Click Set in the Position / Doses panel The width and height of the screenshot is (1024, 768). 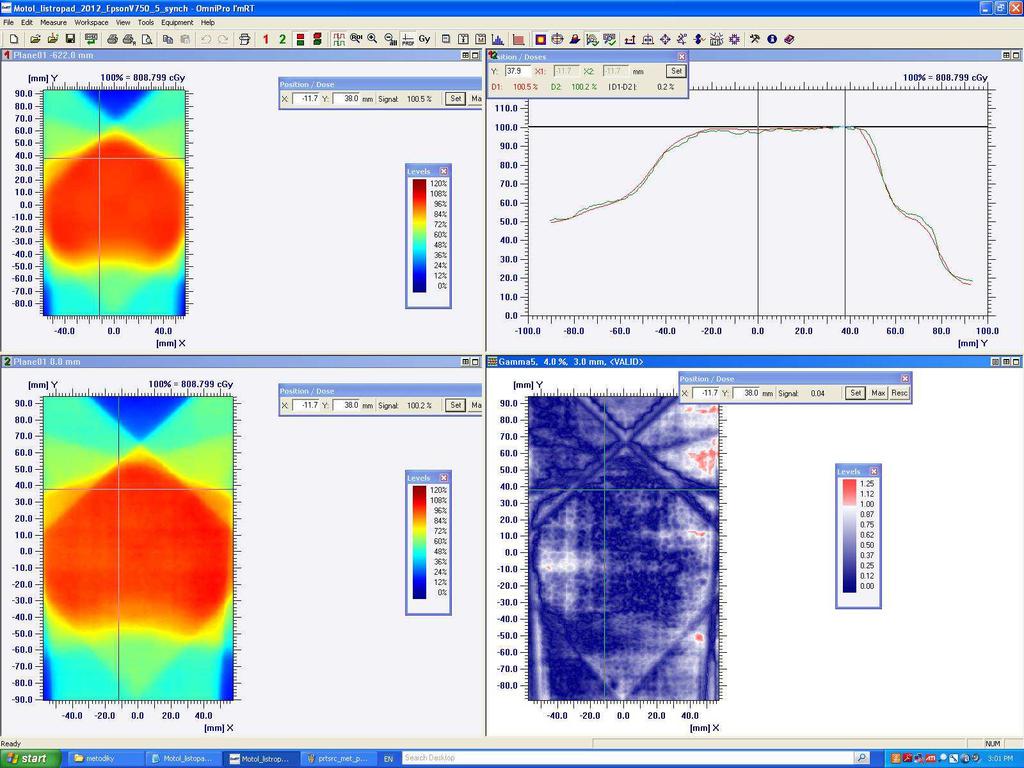(676, 71)
